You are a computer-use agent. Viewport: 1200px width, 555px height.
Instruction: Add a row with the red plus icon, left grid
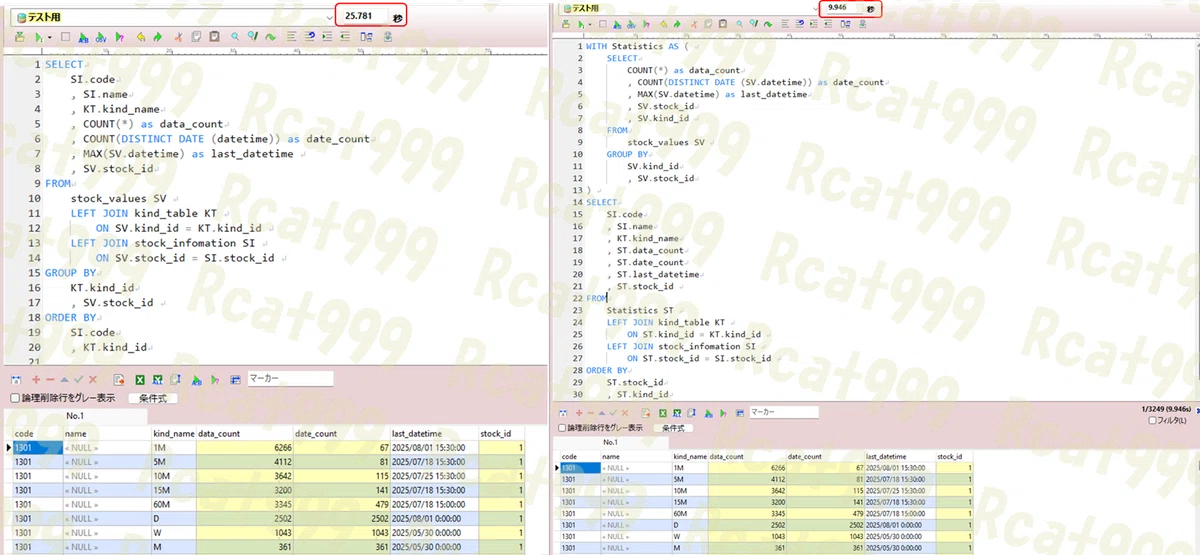pos(36,380)
